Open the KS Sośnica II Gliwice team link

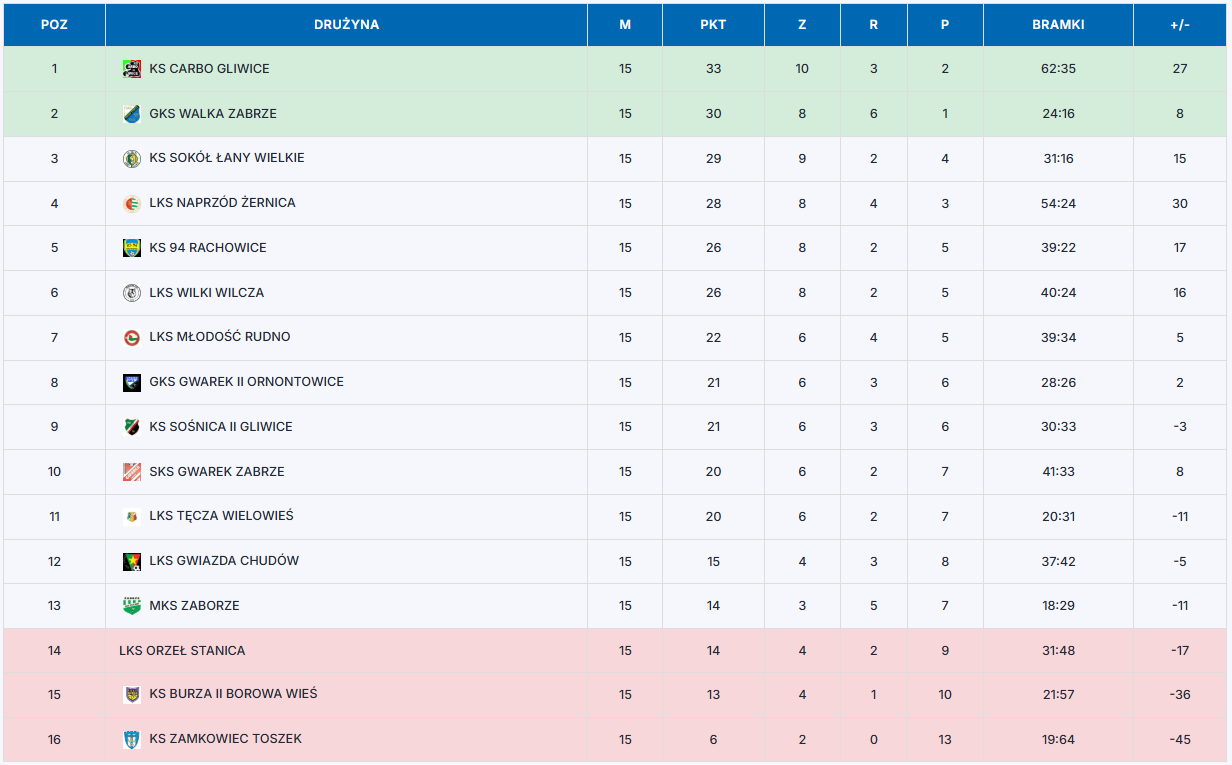tap(221, 427)
